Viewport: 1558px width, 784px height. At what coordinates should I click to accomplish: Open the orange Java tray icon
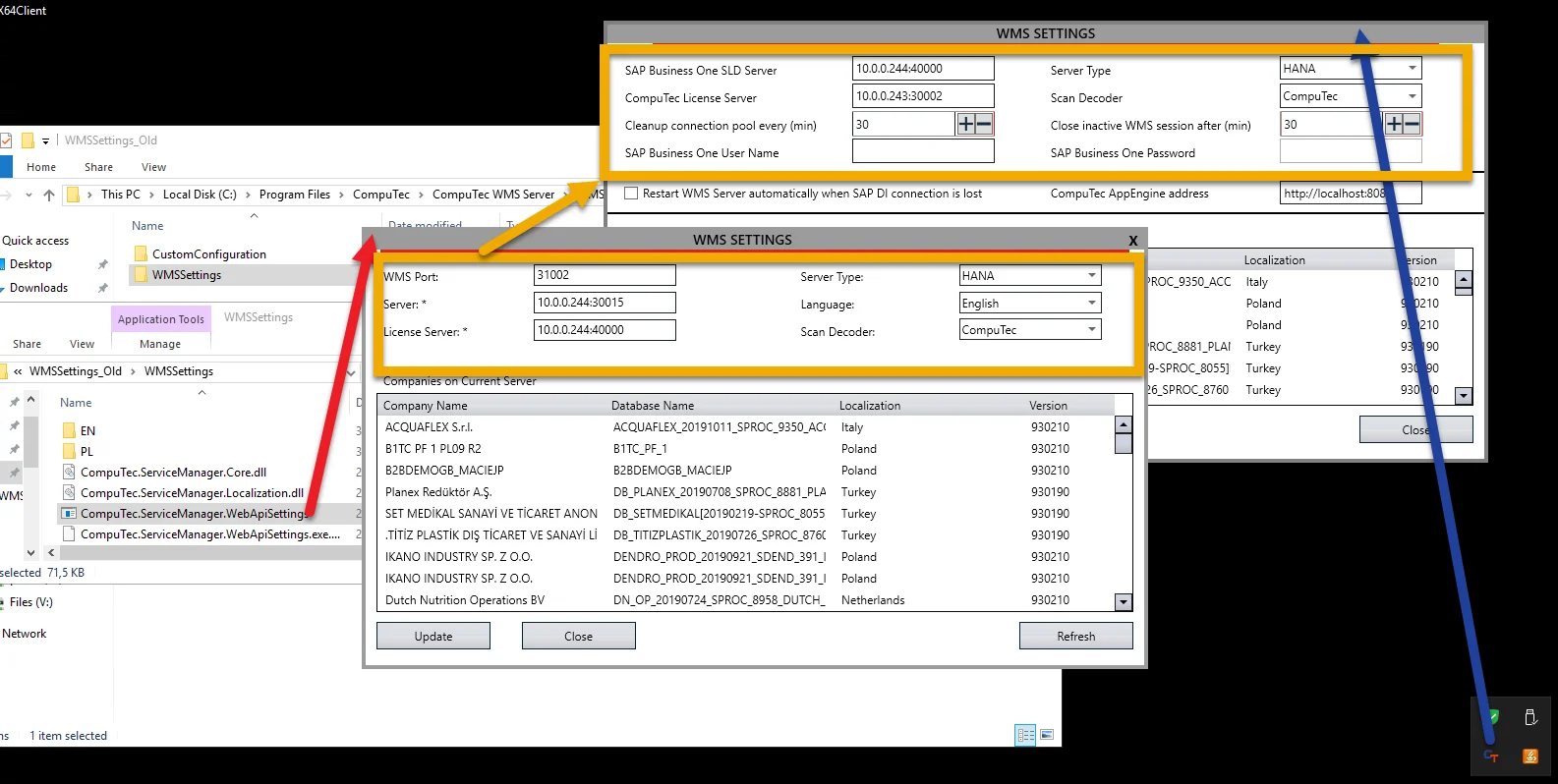coord(1529,756)
